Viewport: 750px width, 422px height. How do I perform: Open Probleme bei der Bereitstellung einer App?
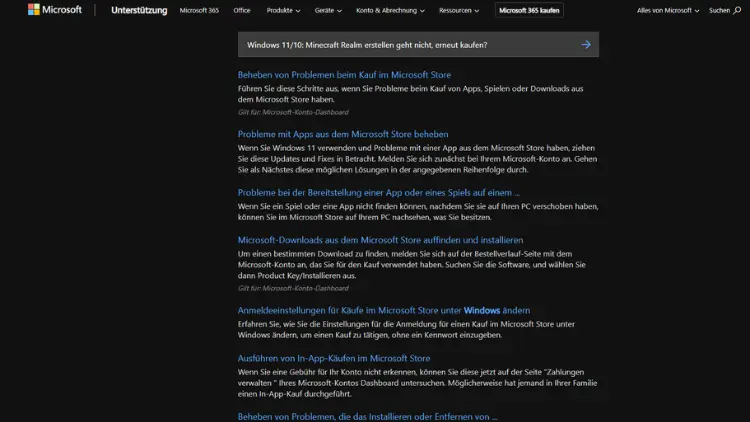[378, 192]
